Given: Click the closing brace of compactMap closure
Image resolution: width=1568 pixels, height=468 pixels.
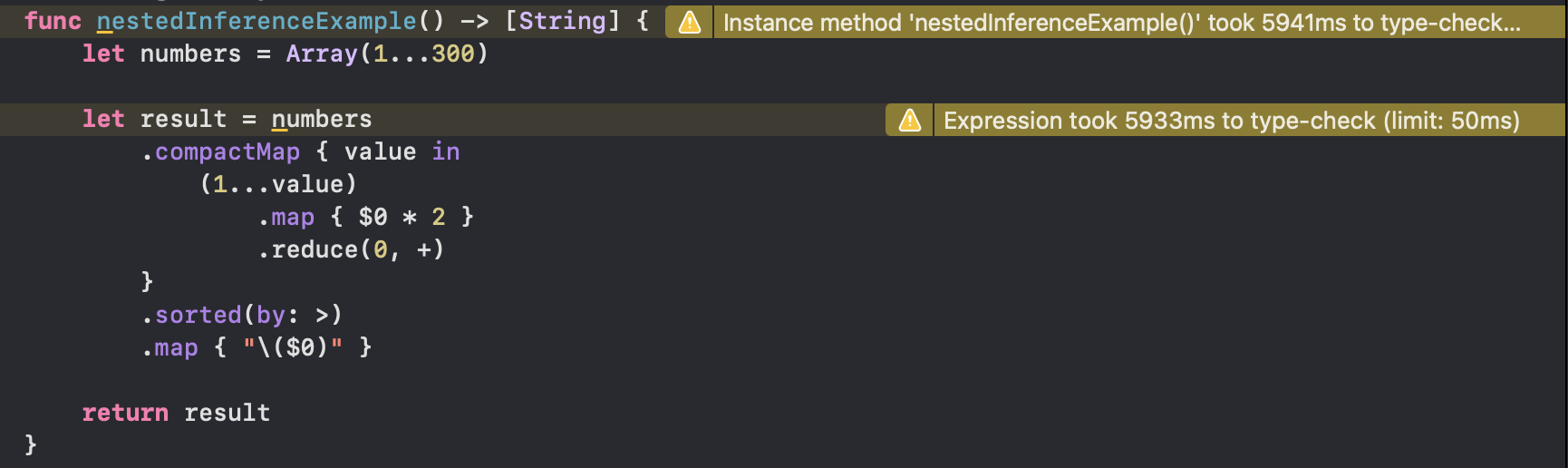Looking at the screenshot, I should click(x=148, y=282).
